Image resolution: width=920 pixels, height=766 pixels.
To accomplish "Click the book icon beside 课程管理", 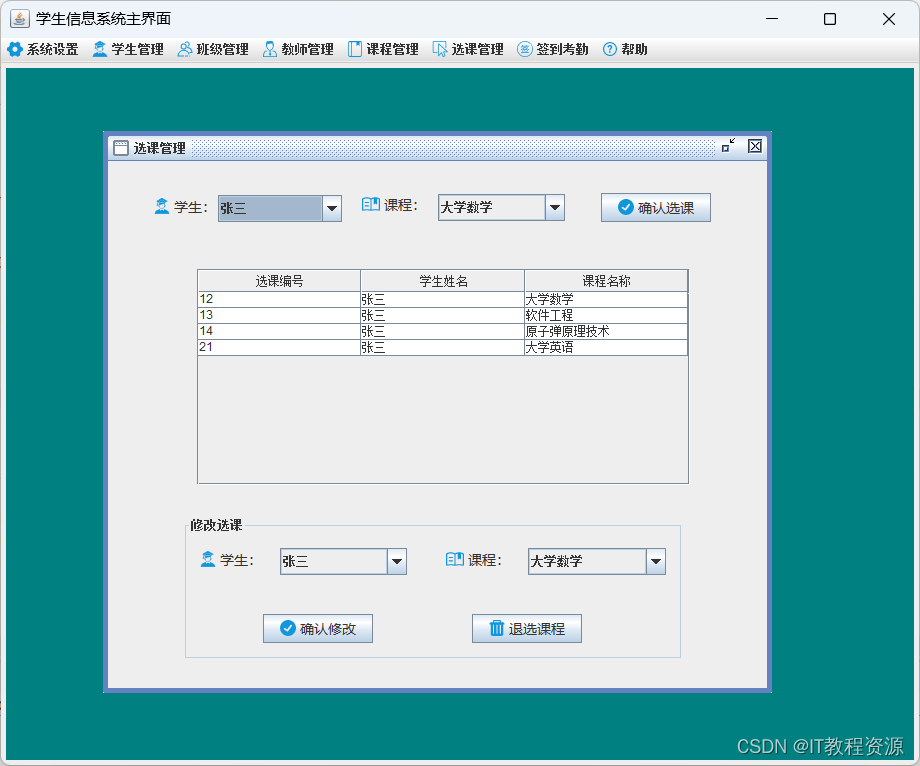I will [354, 49].
